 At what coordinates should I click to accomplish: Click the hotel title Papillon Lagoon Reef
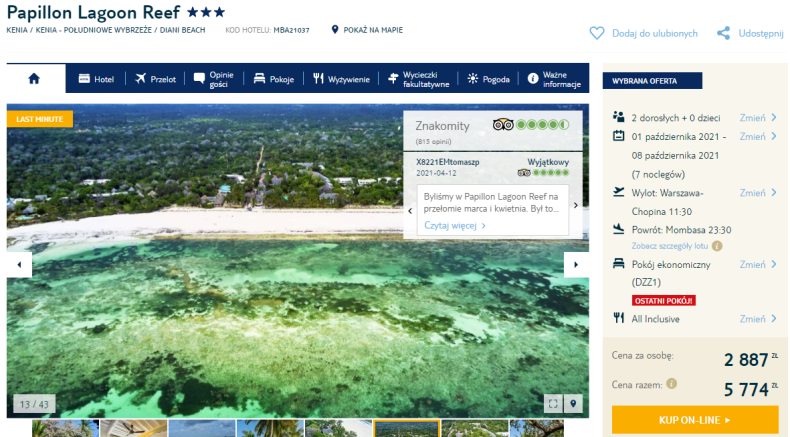coord(93,12)
